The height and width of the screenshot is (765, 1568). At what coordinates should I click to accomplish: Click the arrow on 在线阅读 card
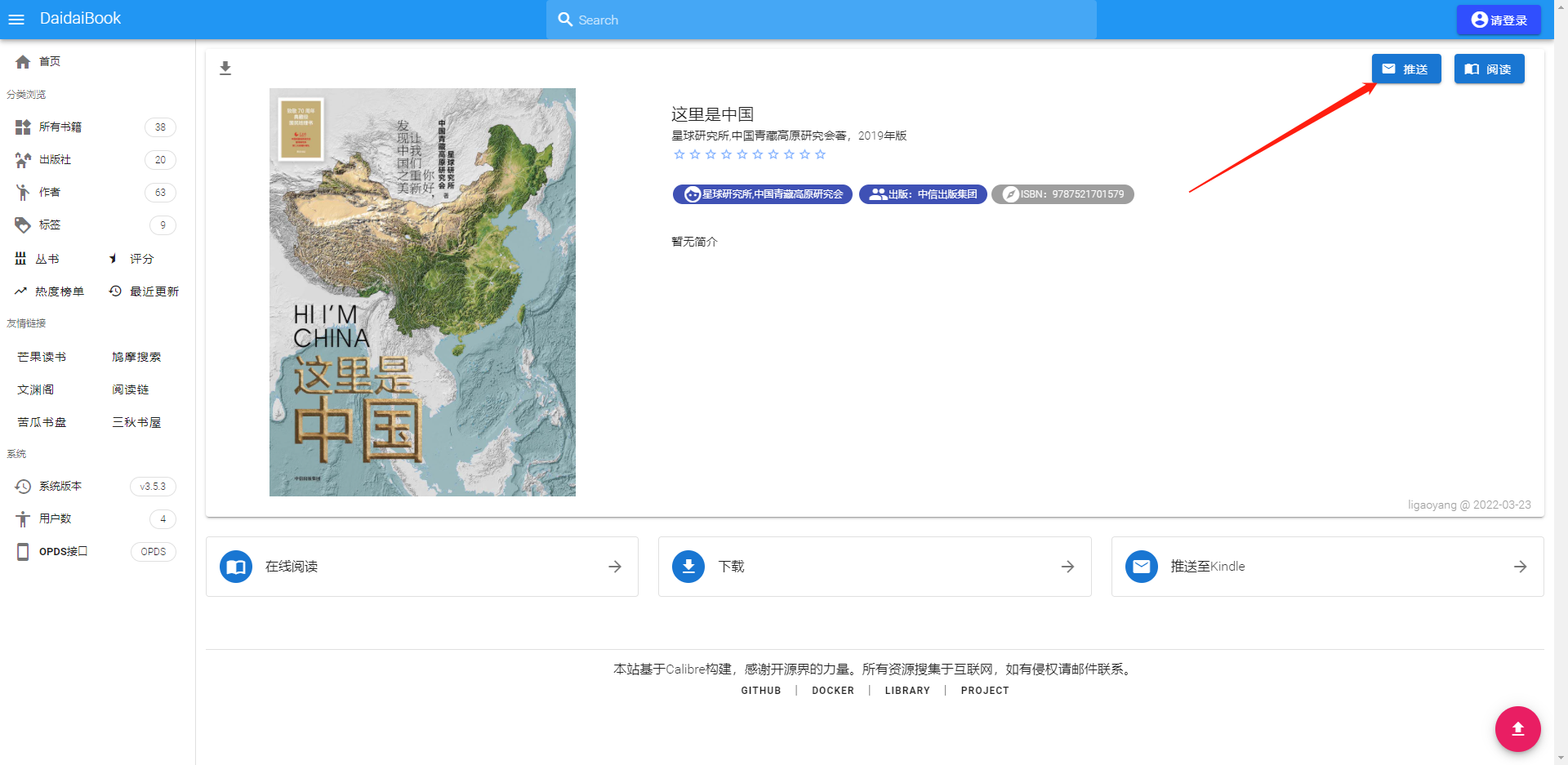coord(615,567)
